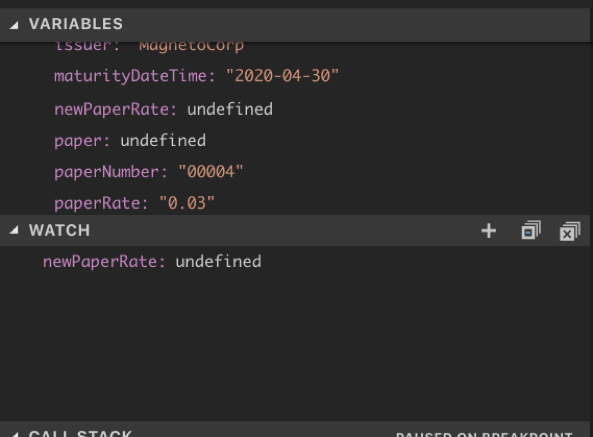
Task: Click the "2020-04-30" date value
Action: [282, 76]
